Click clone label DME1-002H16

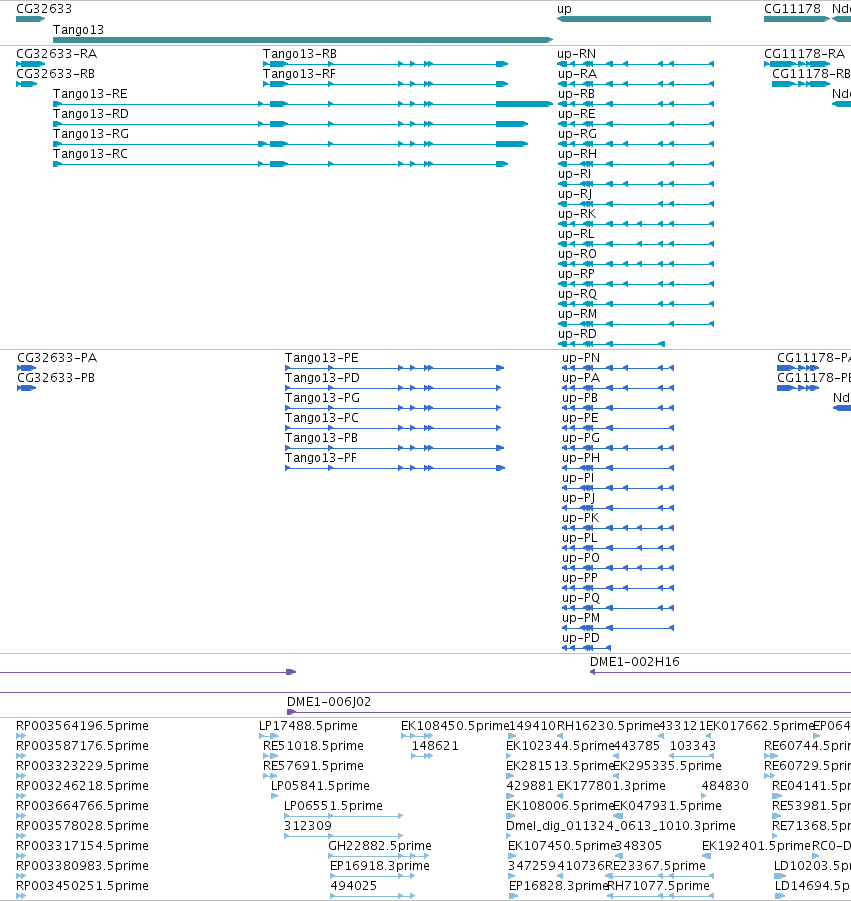click(x=634, y=662)
